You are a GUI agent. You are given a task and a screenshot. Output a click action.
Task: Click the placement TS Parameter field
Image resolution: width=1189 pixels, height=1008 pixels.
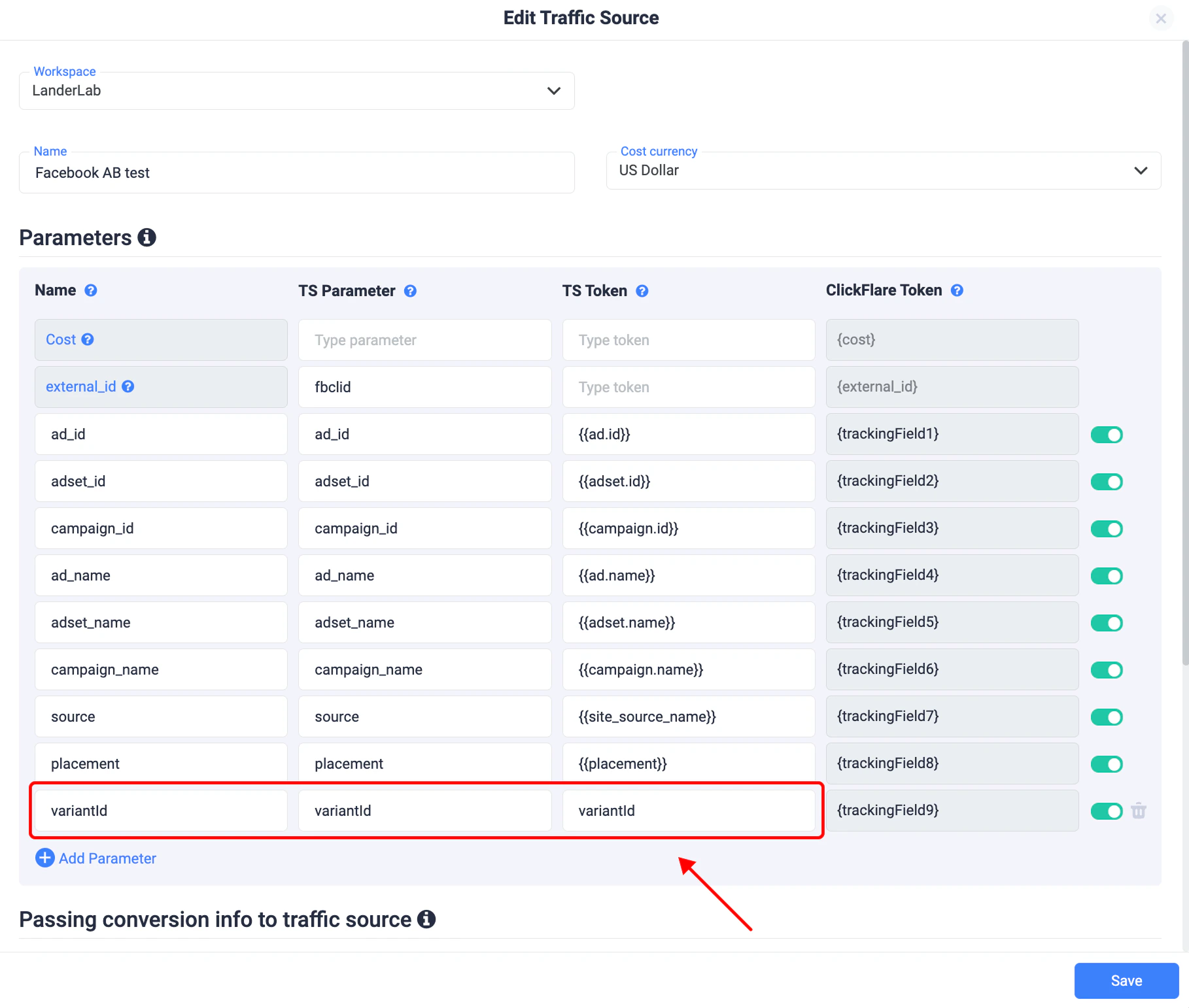click(x=425, y=763)
